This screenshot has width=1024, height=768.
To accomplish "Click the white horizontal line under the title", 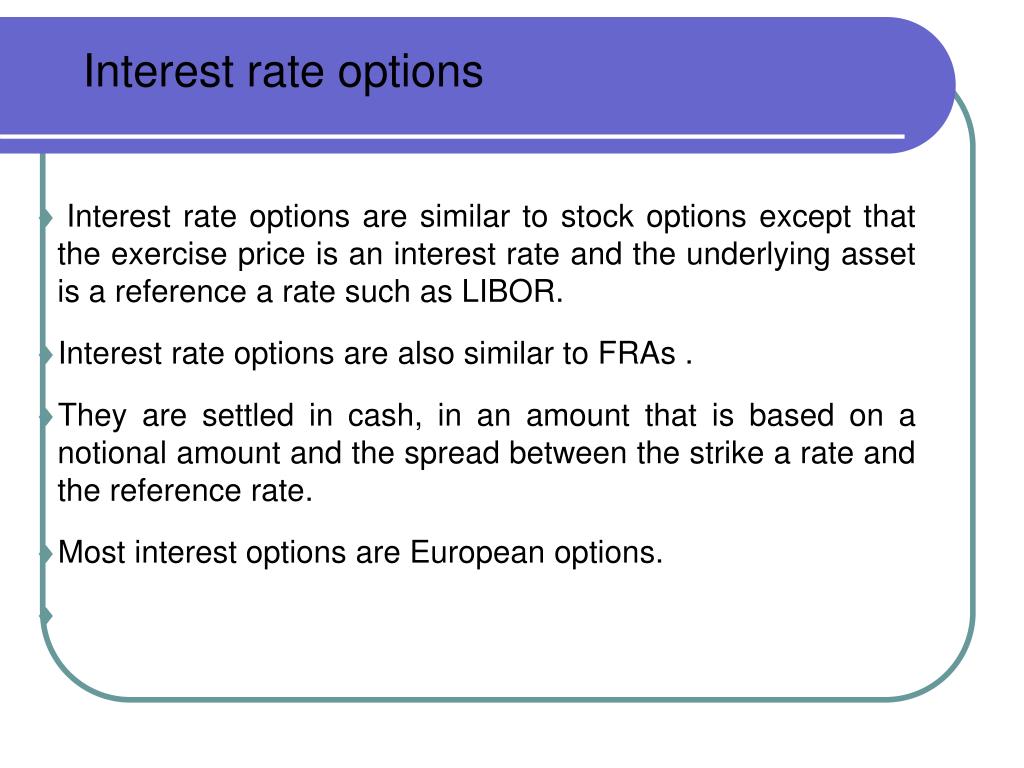I will pyautogui.click(x=452, y=136).
